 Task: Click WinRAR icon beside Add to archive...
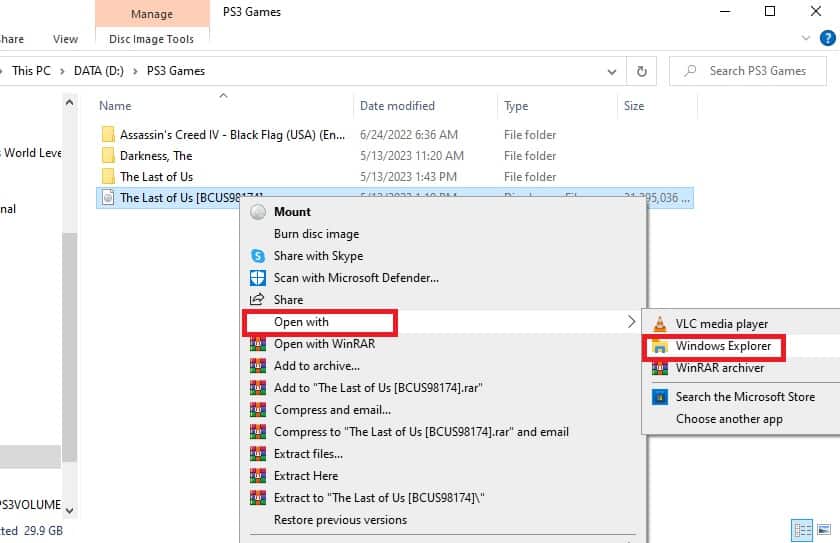pos(258,366)
